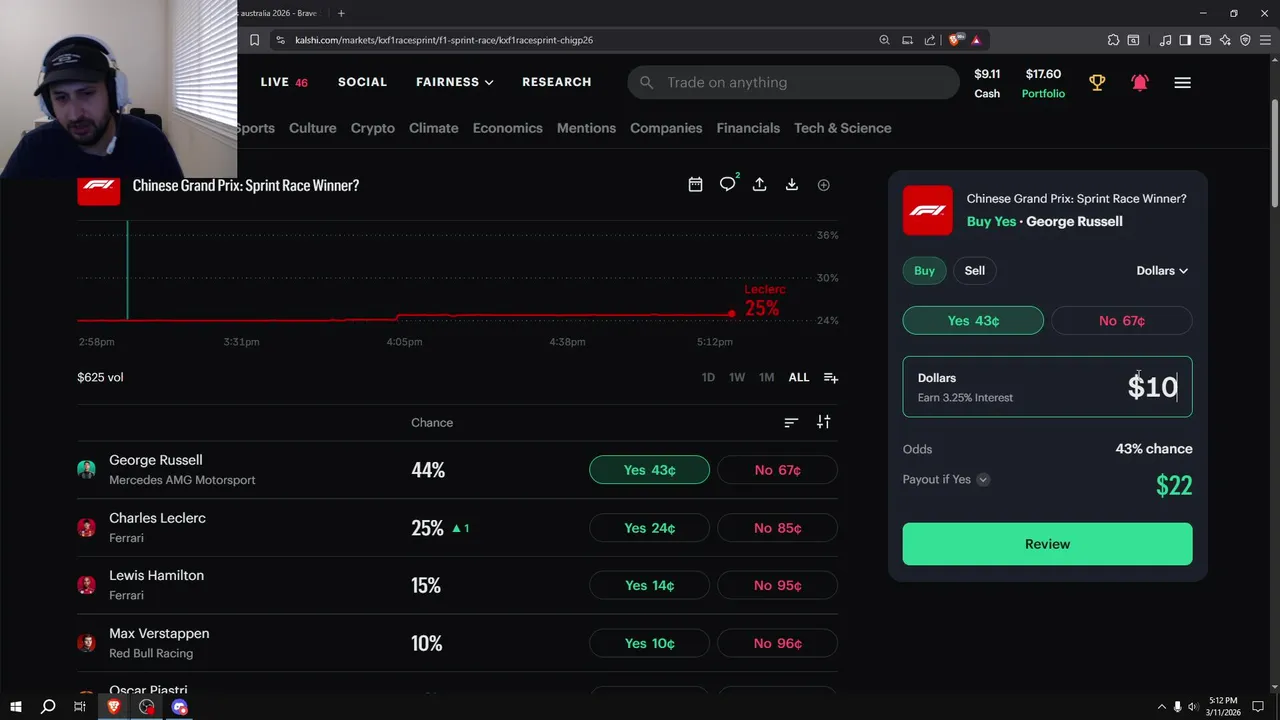Click the $10 dollars amount field

[1047, 387]
